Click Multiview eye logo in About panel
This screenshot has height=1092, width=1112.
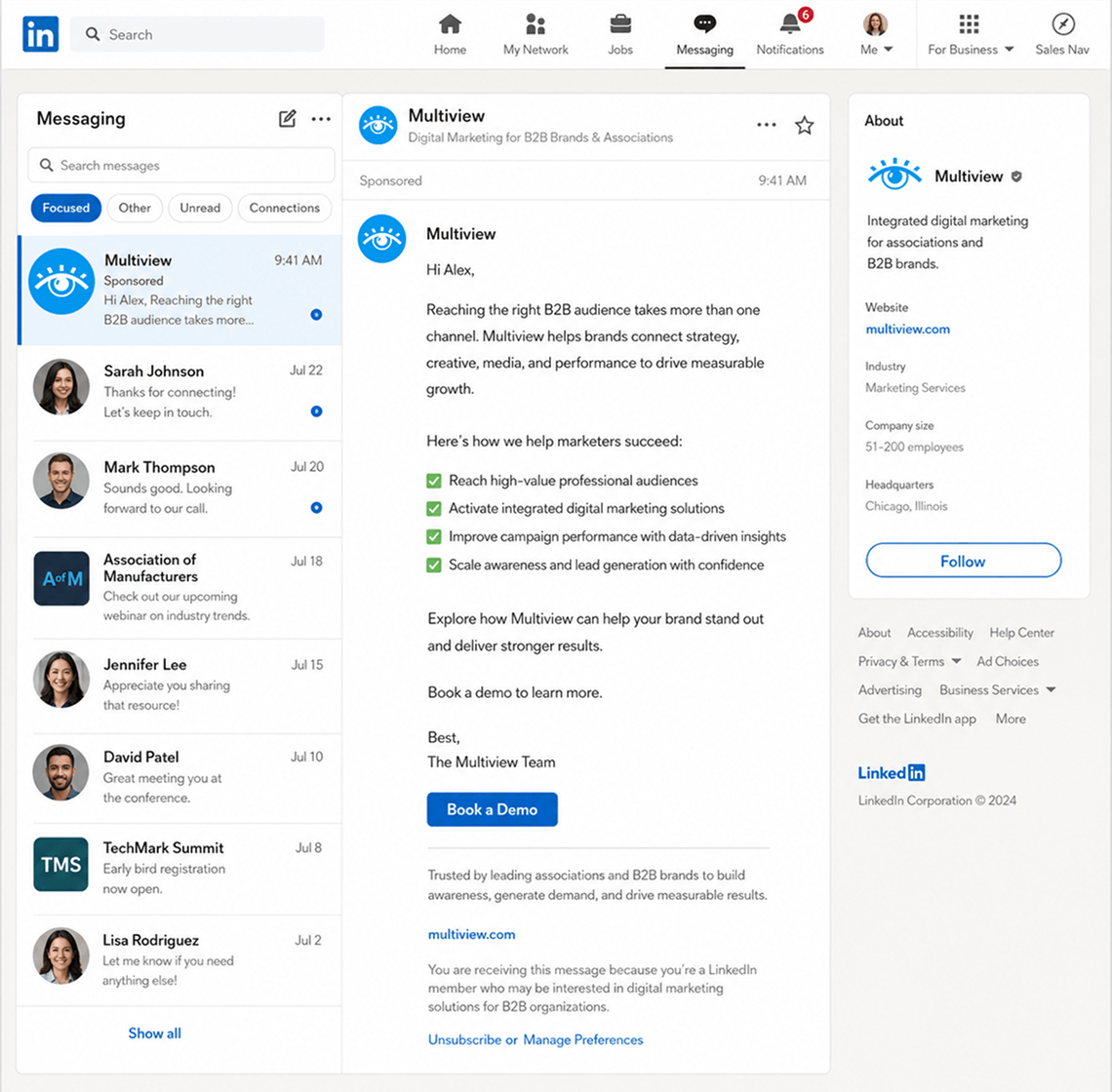tap(895, 174)
